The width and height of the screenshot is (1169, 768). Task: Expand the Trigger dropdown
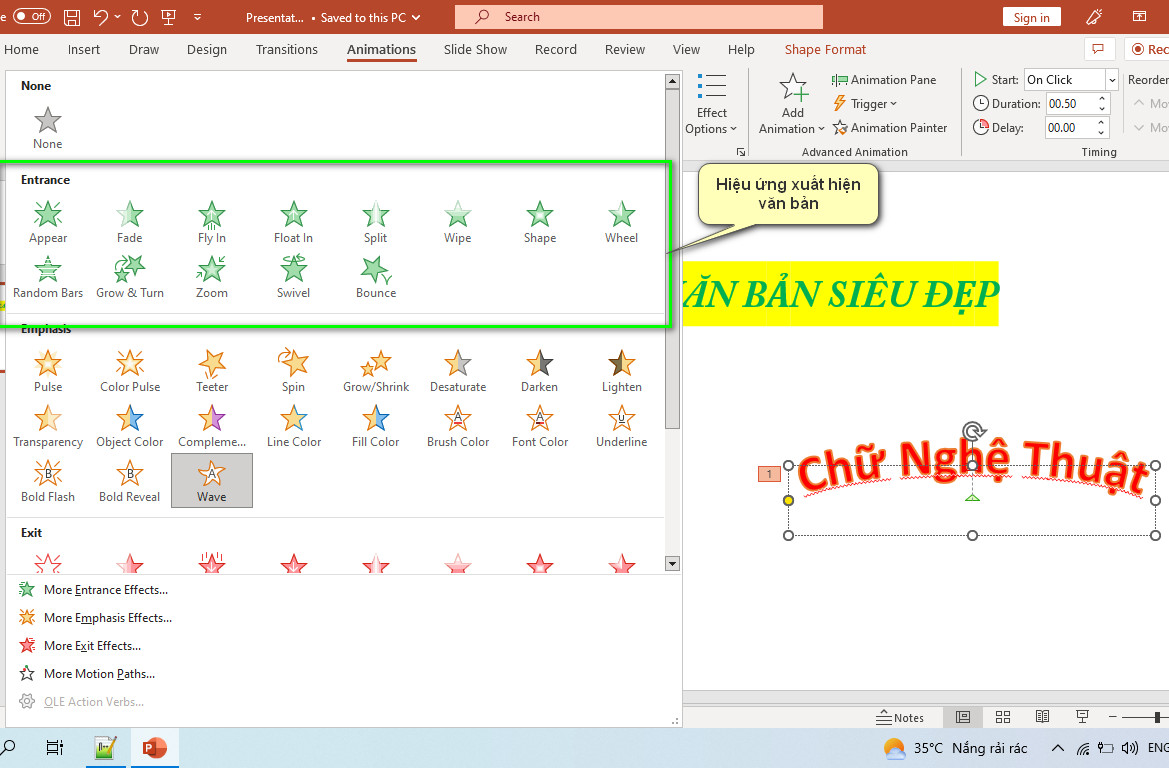click(x=865, y=104)
